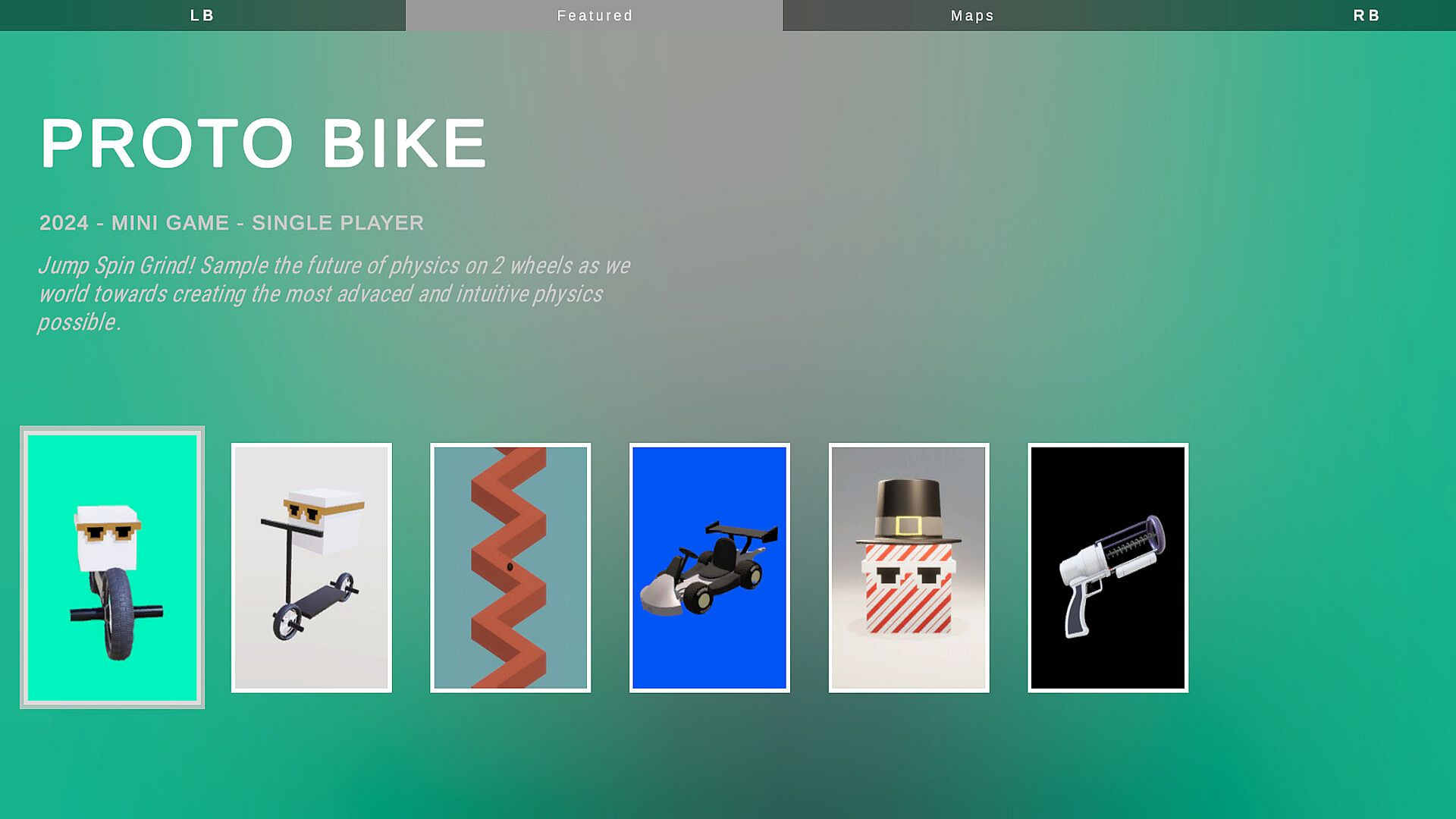Click the Jump Spin Grind description text
The image size is (1456, 819).
[x=334, y=294]
